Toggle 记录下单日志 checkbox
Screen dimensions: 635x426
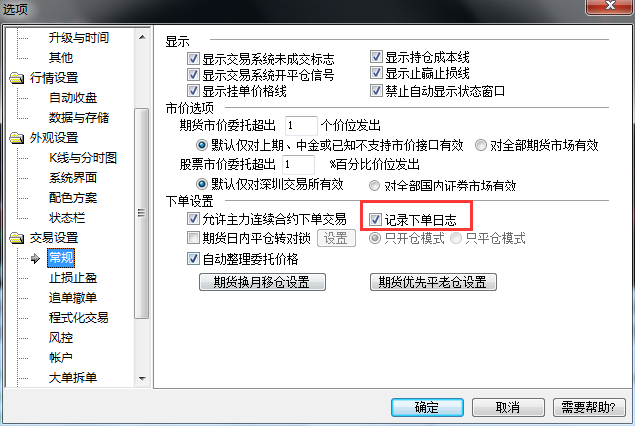pyautogui.click(x=375, y=219)
